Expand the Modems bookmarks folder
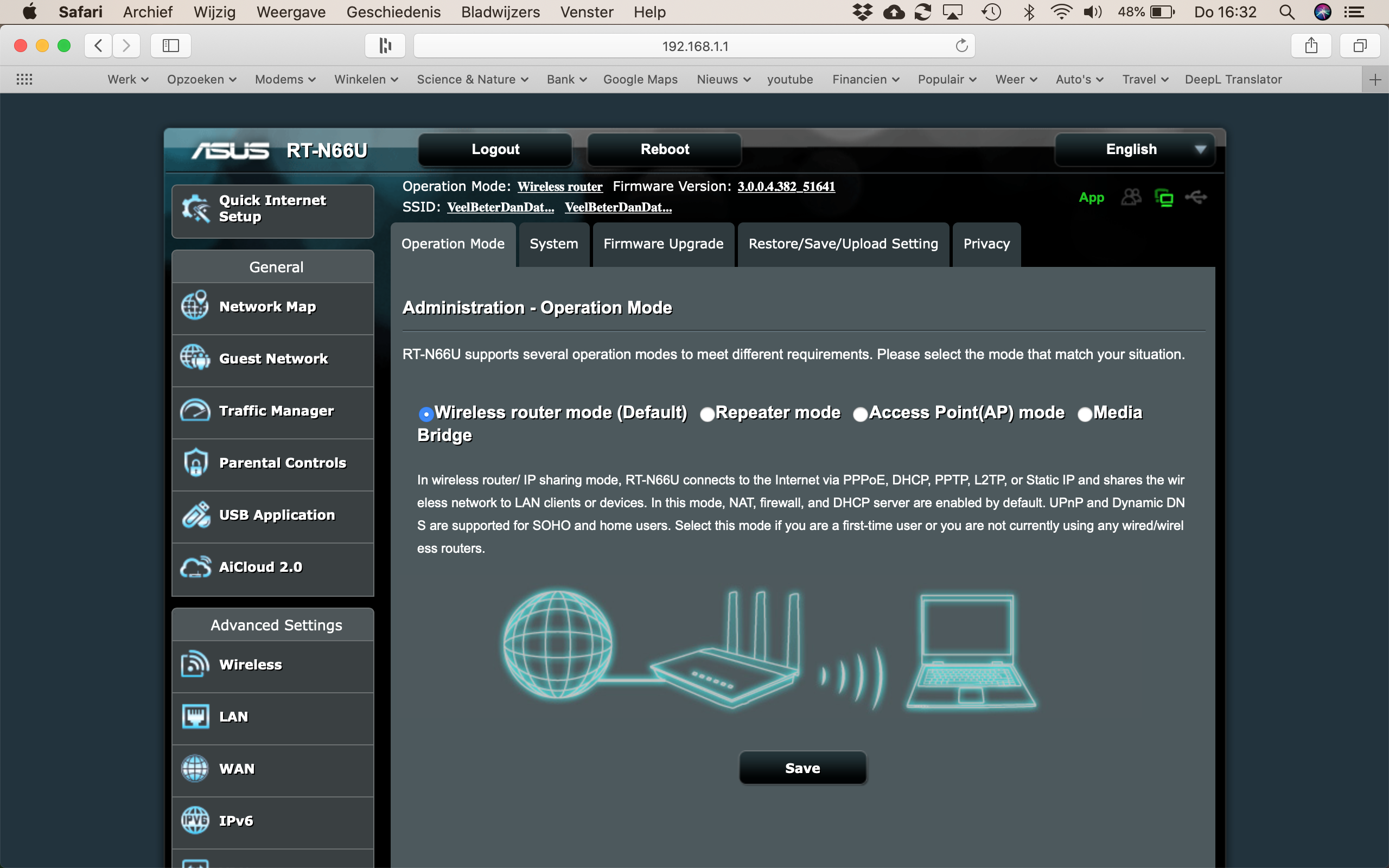1389x868 pixels. [x=285, y=79]
